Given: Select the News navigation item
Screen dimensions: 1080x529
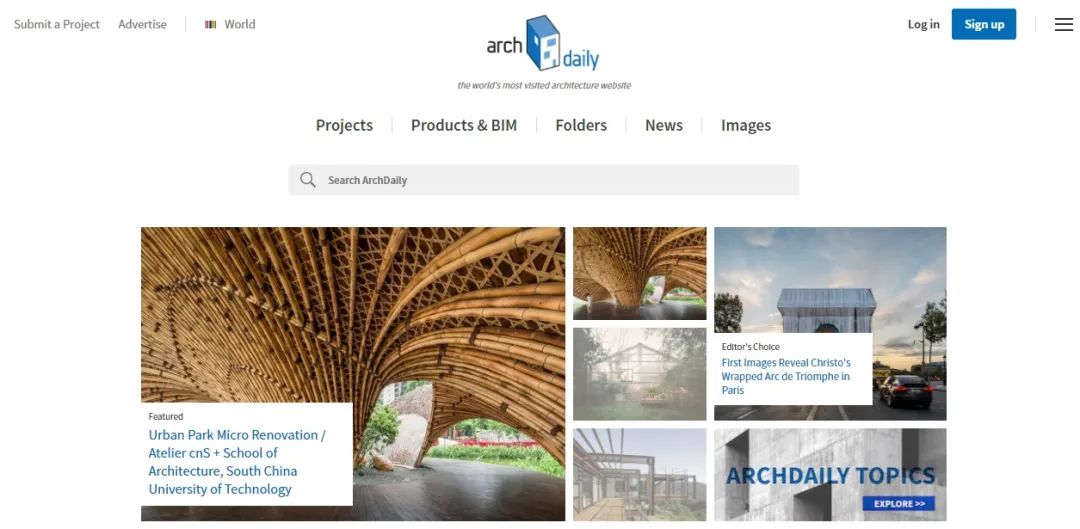Looking at the screenshot, I should click(664, 125).
